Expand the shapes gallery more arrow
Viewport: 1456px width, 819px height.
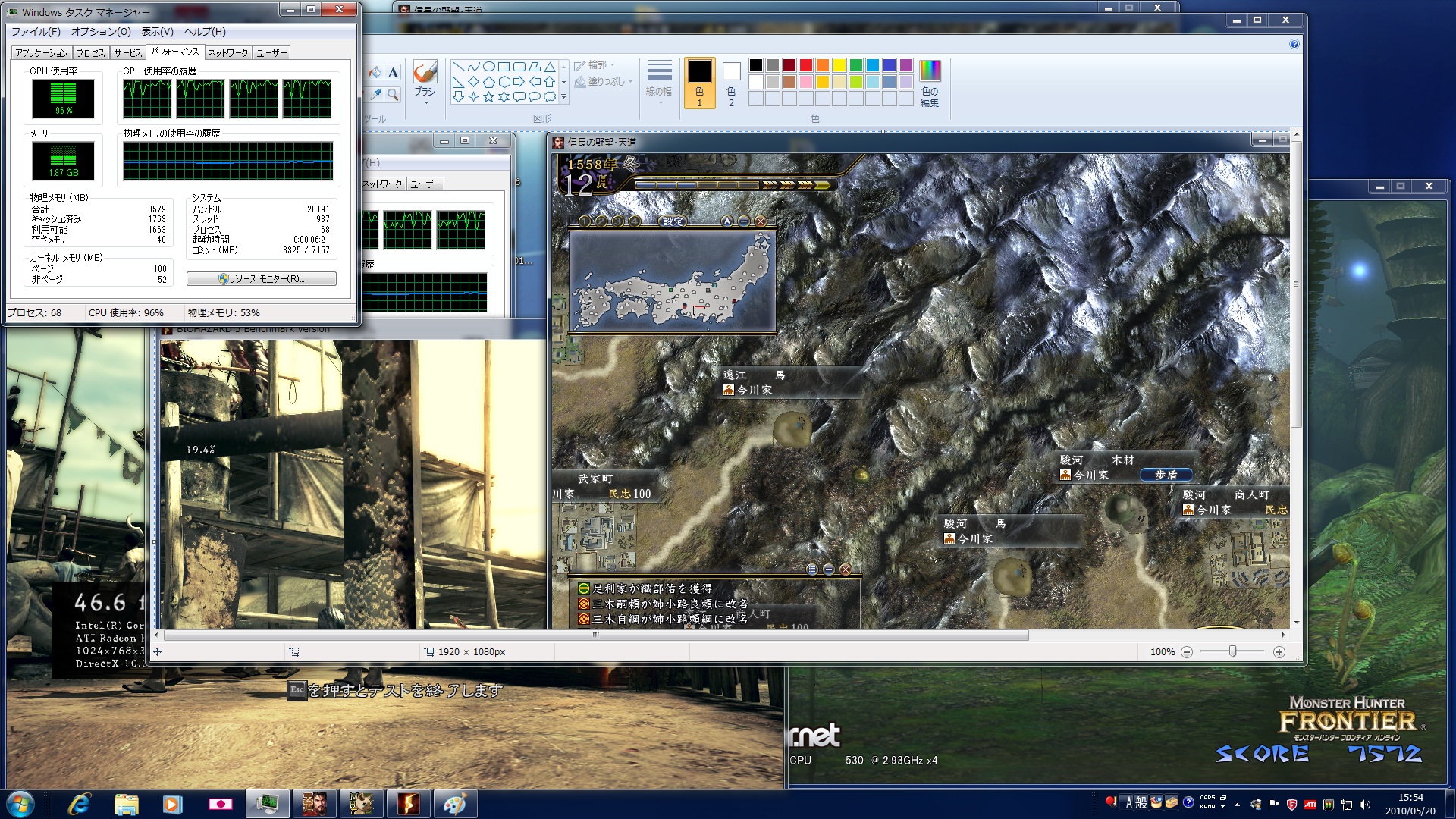click(563, 97)
